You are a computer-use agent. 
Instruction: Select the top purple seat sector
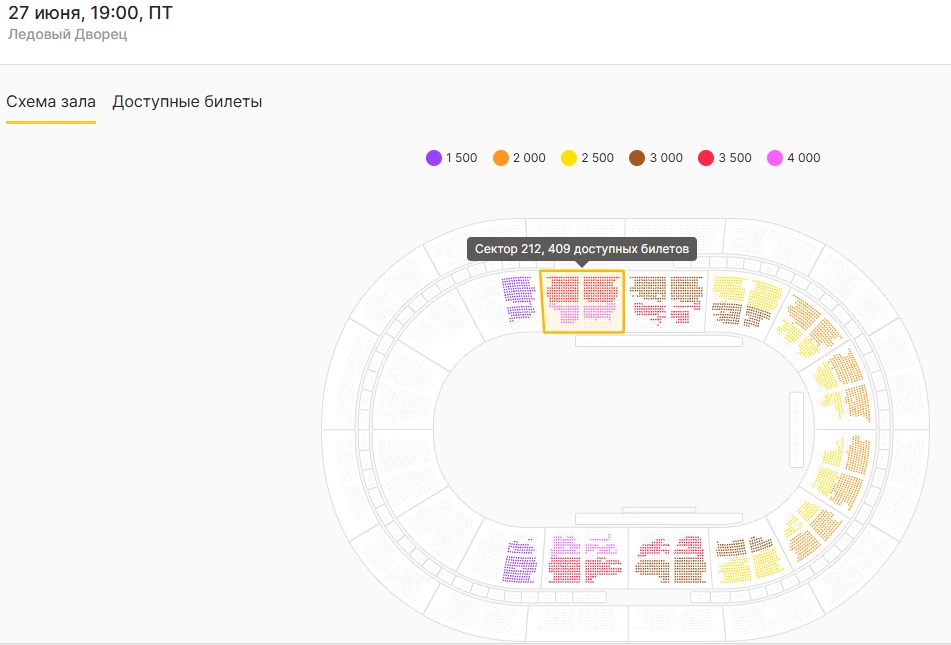pyautogui.click(x=519, y=298)
